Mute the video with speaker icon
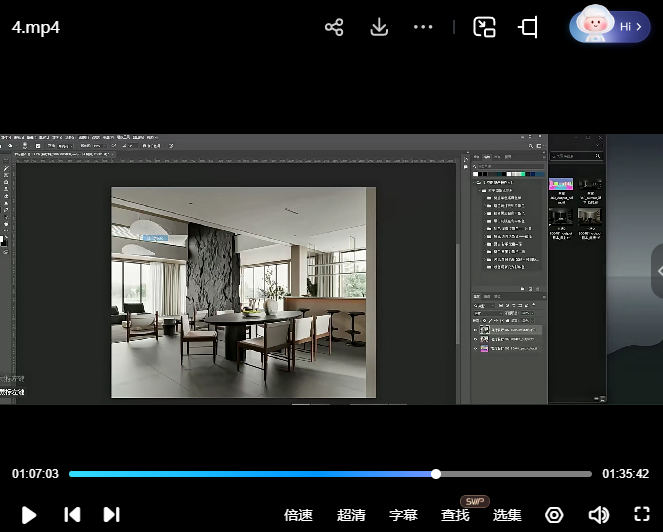This screenshot has width=663, height=532. [x=598, y=515]
